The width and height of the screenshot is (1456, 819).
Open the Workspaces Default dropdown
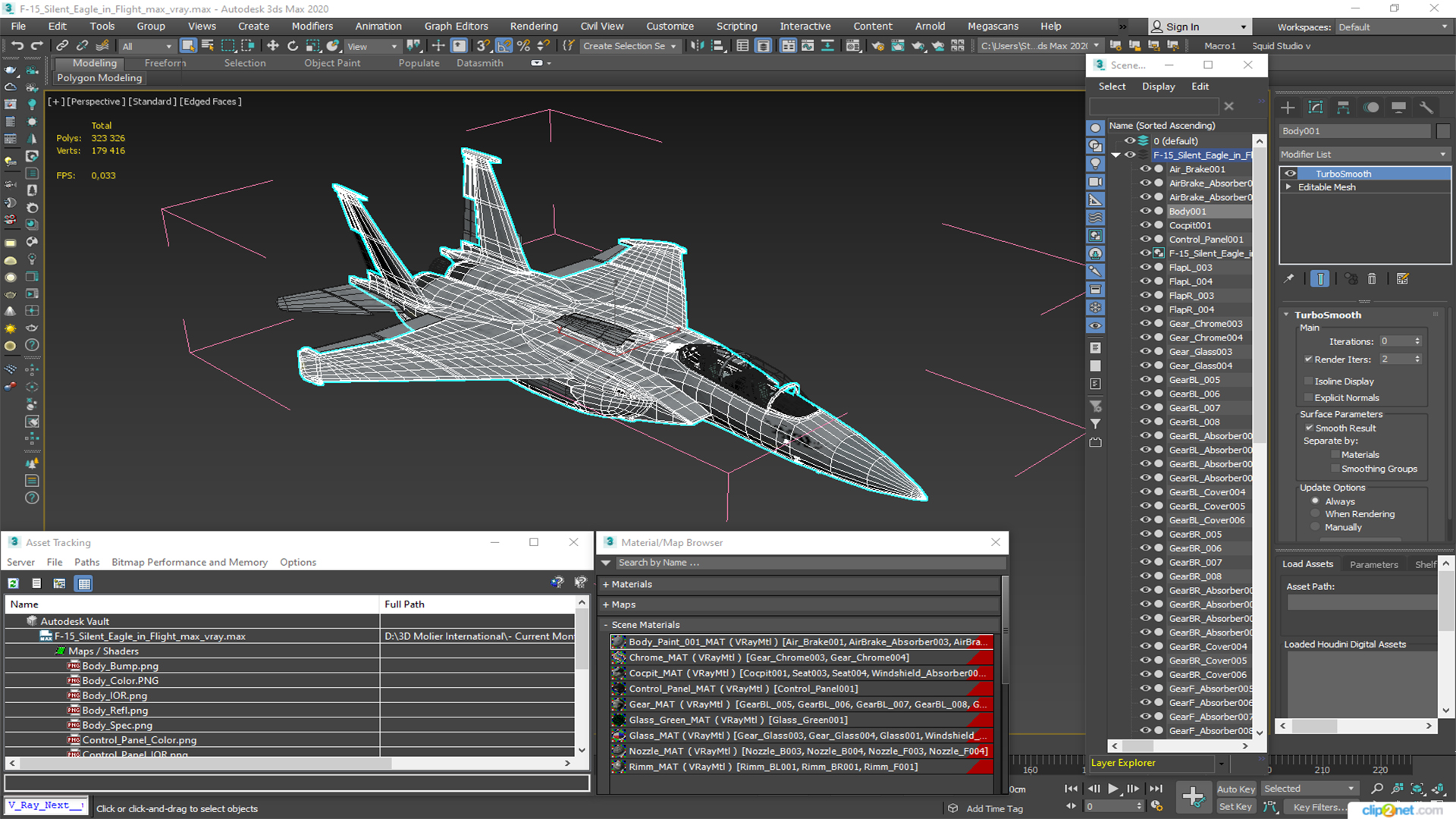(1393, 27)
